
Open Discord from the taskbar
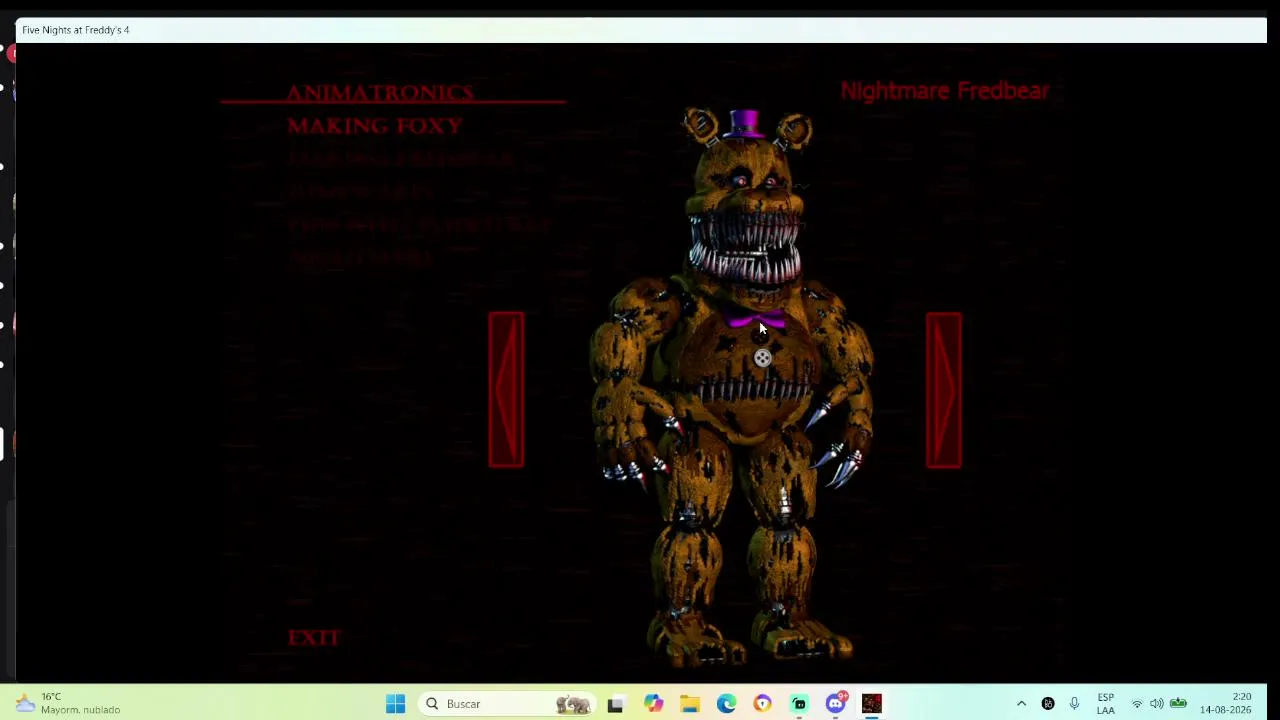tap(836, 704)
